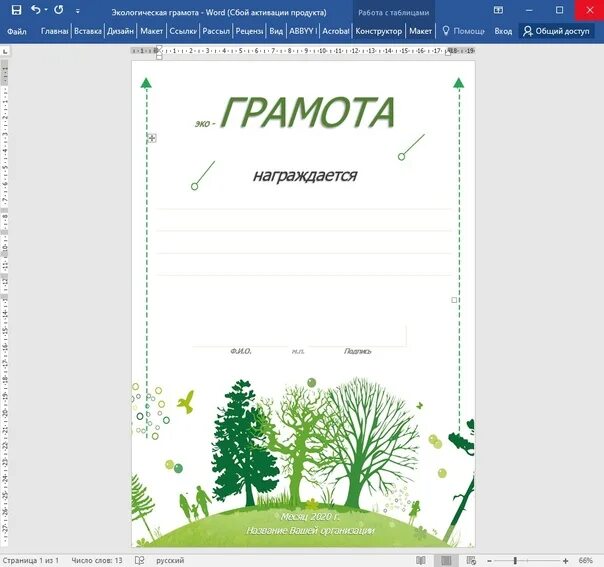Viewport: 604px width, 567px height.
Task: Click the table move handle
Action: click(152, 138)
